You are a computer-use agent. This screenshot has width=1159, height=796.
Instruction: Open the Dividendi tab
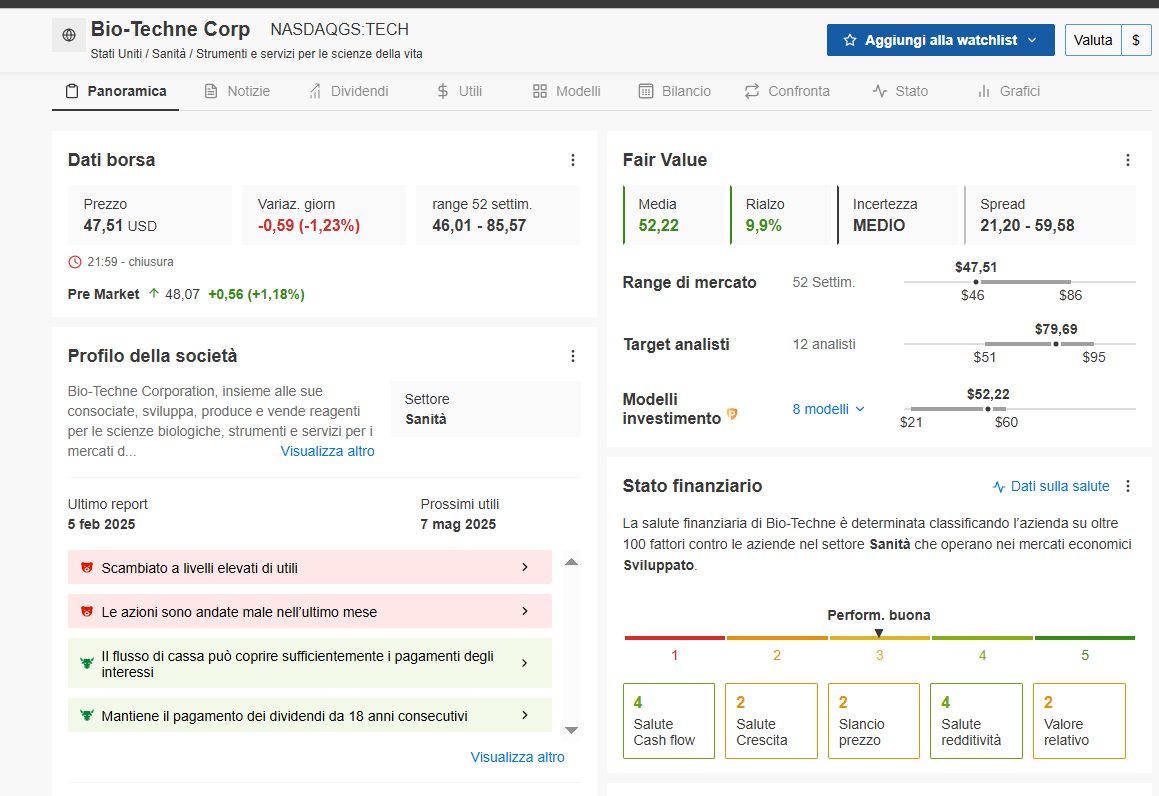tap(348, 92)
